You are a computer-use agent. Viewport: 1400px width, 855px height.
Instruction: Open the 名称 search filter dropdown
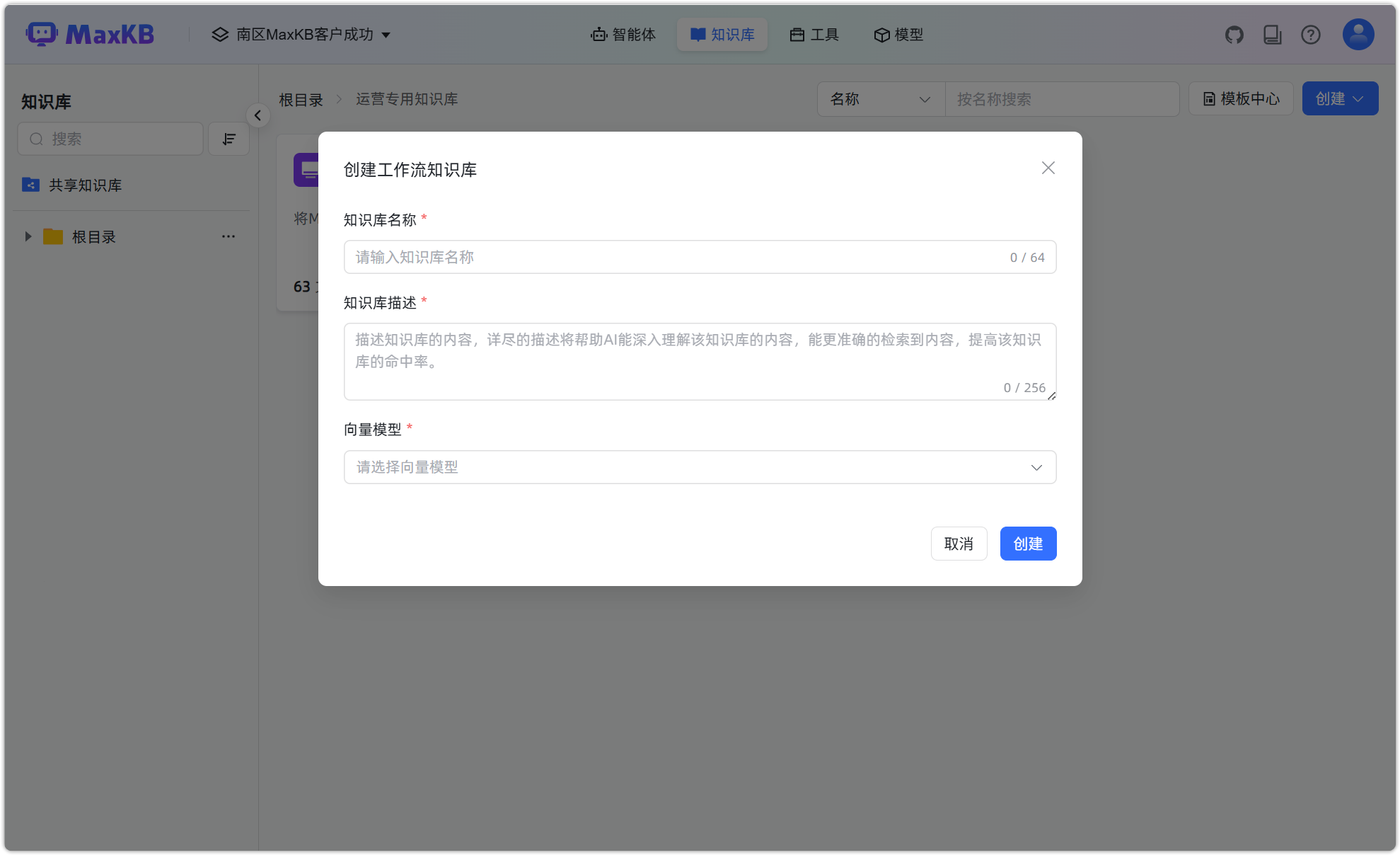click(x=880, y=99)
